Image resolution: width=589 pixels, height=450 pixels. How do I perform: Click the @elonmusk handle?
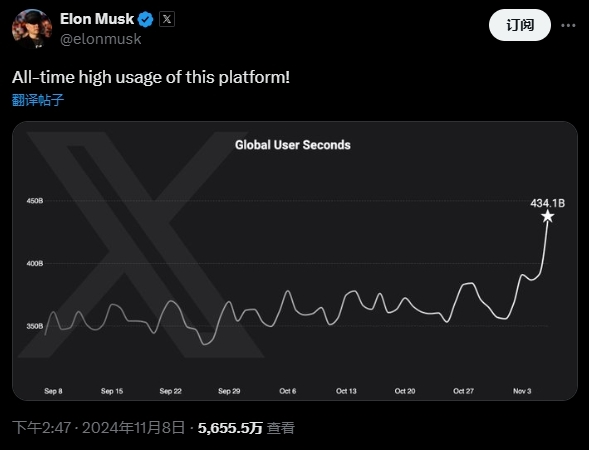pyautogui.click(x=101, y=39)
